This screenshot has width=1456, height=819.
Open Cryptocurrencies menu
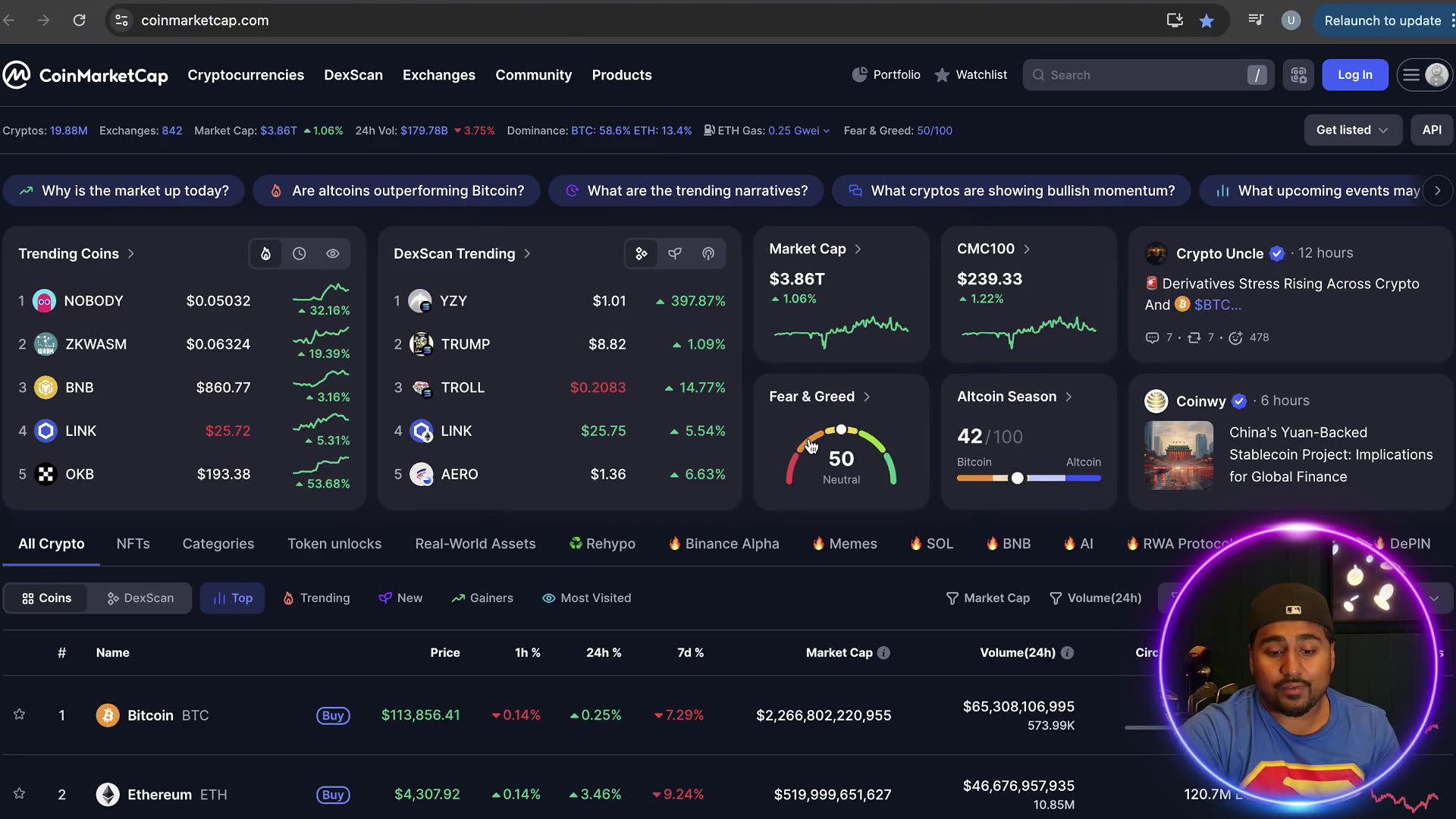tap(246, 75)
